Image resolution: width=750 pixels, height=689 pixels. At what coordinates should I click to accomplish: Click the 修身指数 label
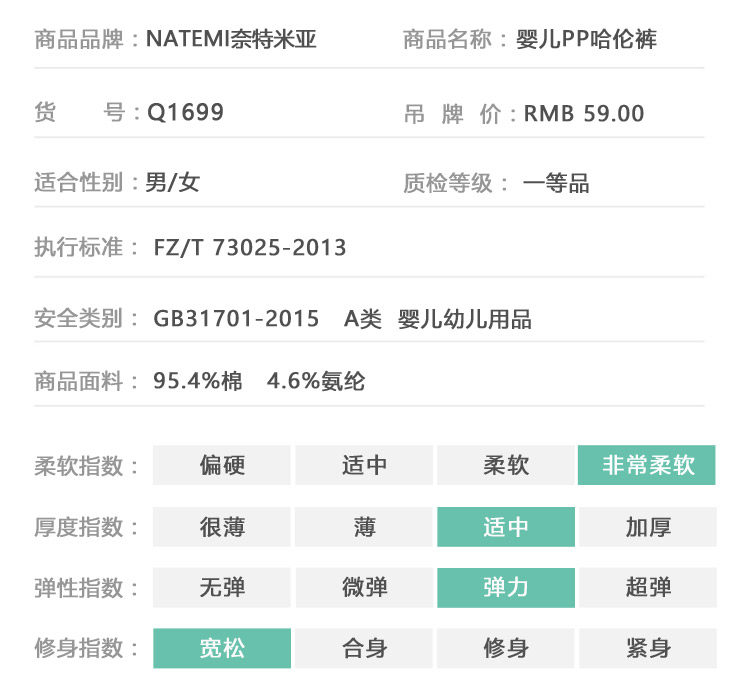pos(79,649)
